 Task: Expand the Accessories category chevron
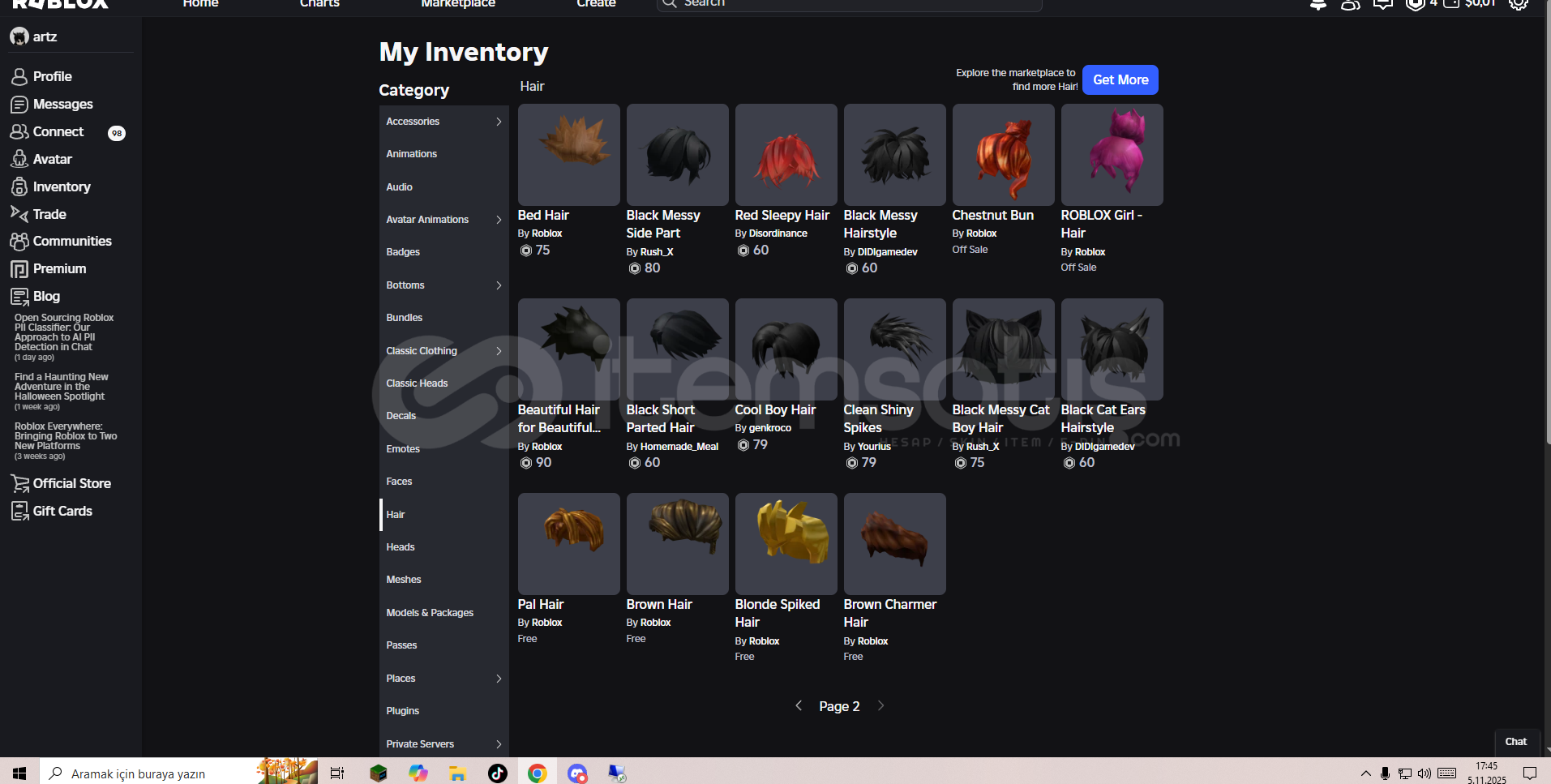pyautogui.click(x=499, y=122)
